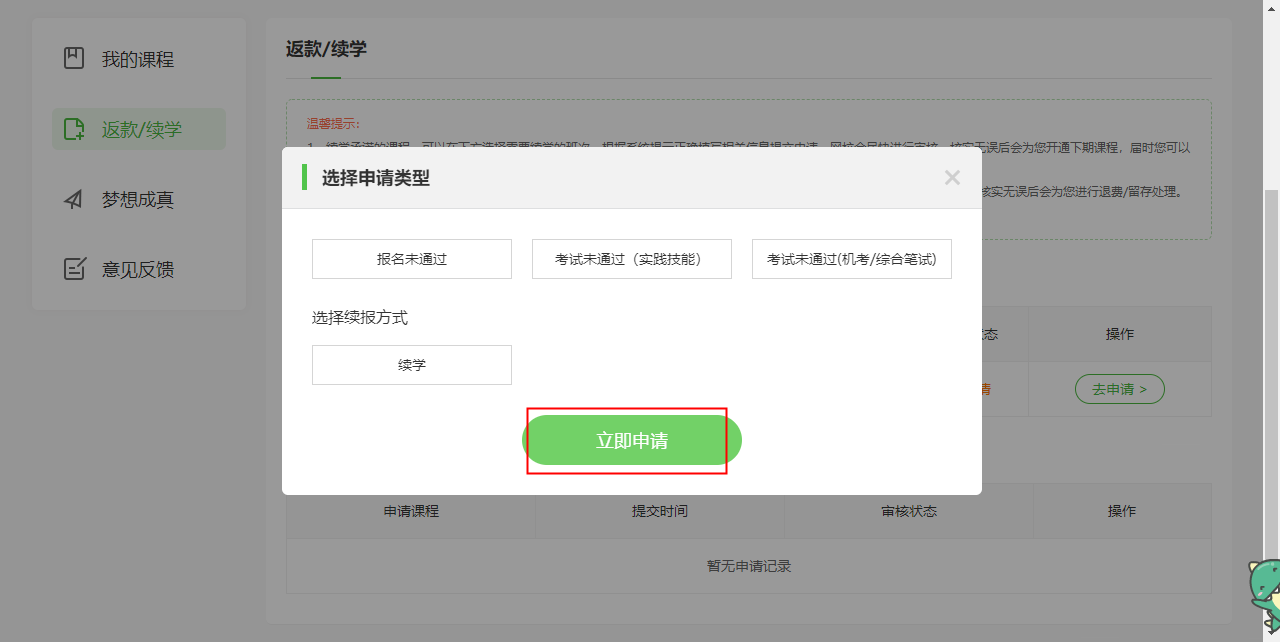Select 续学 as the renewal method
This screenshot has width=1280, height=642.
click(x=412, y=365)
